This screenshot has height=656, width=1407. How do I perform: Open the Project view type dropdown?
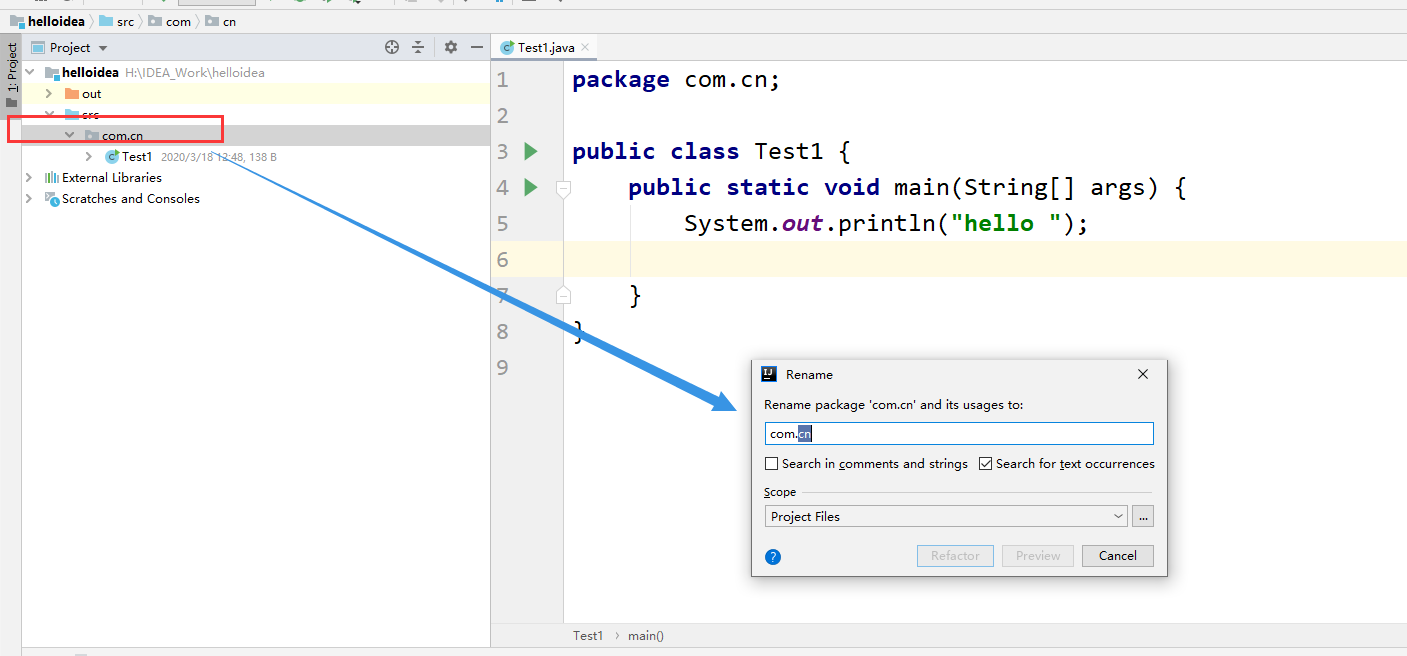click(103, 48)
